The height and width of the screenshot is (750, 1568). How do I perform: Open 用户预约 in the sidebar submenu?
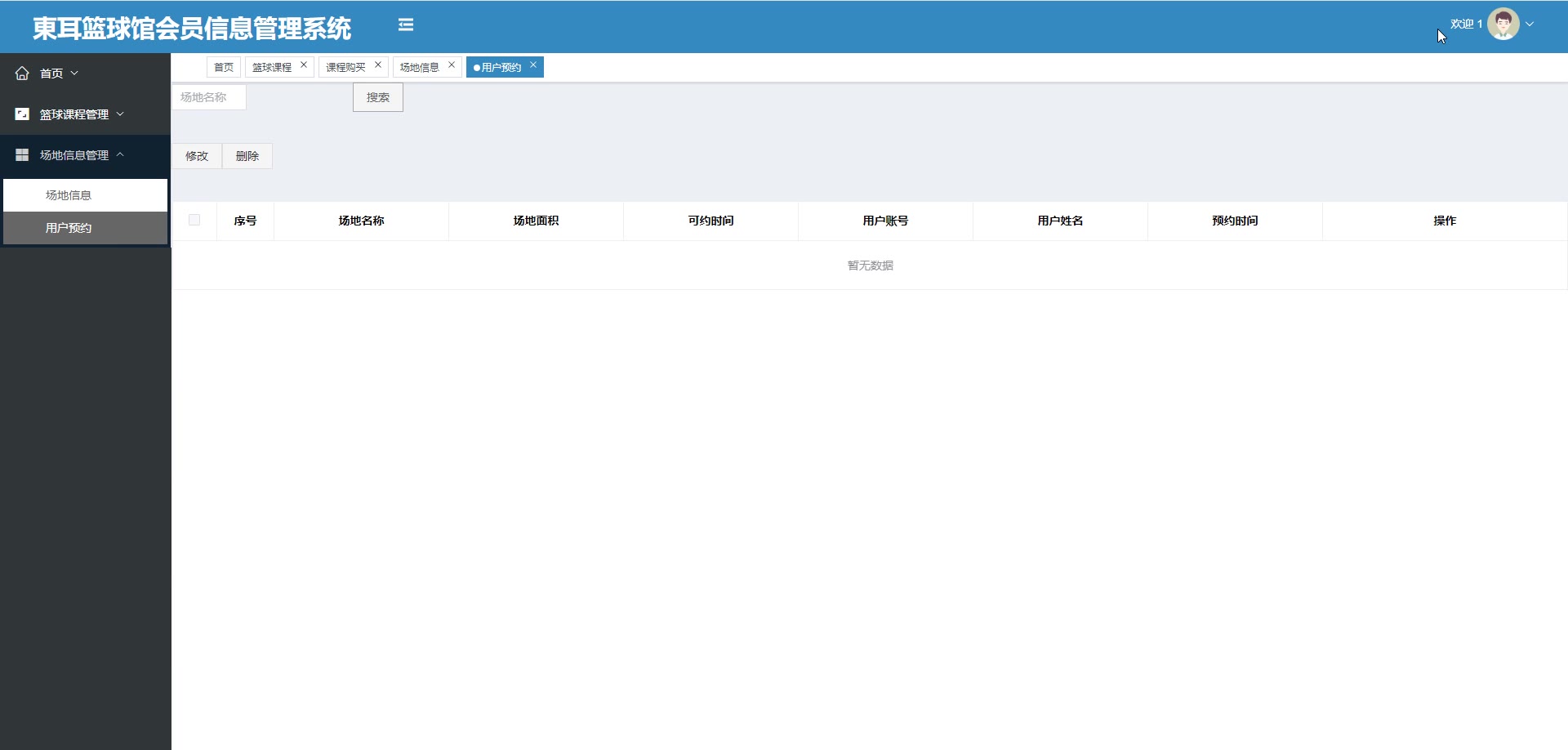coord(85,228)
